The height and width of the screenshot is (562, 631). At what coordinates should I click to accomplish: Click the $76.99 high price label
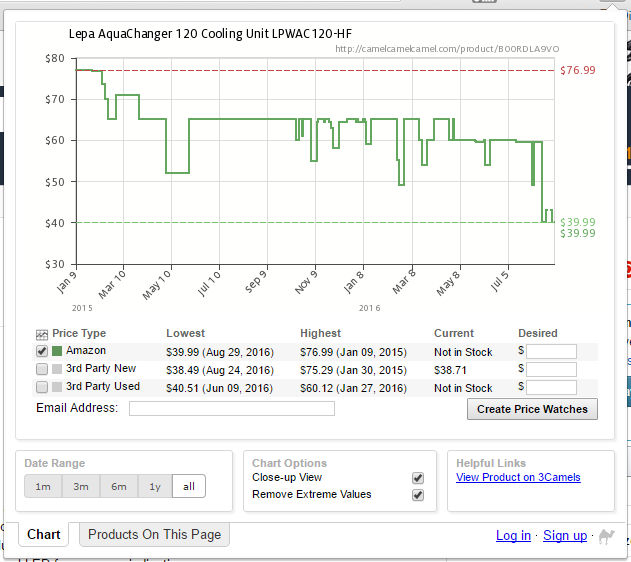pos(577,70)
